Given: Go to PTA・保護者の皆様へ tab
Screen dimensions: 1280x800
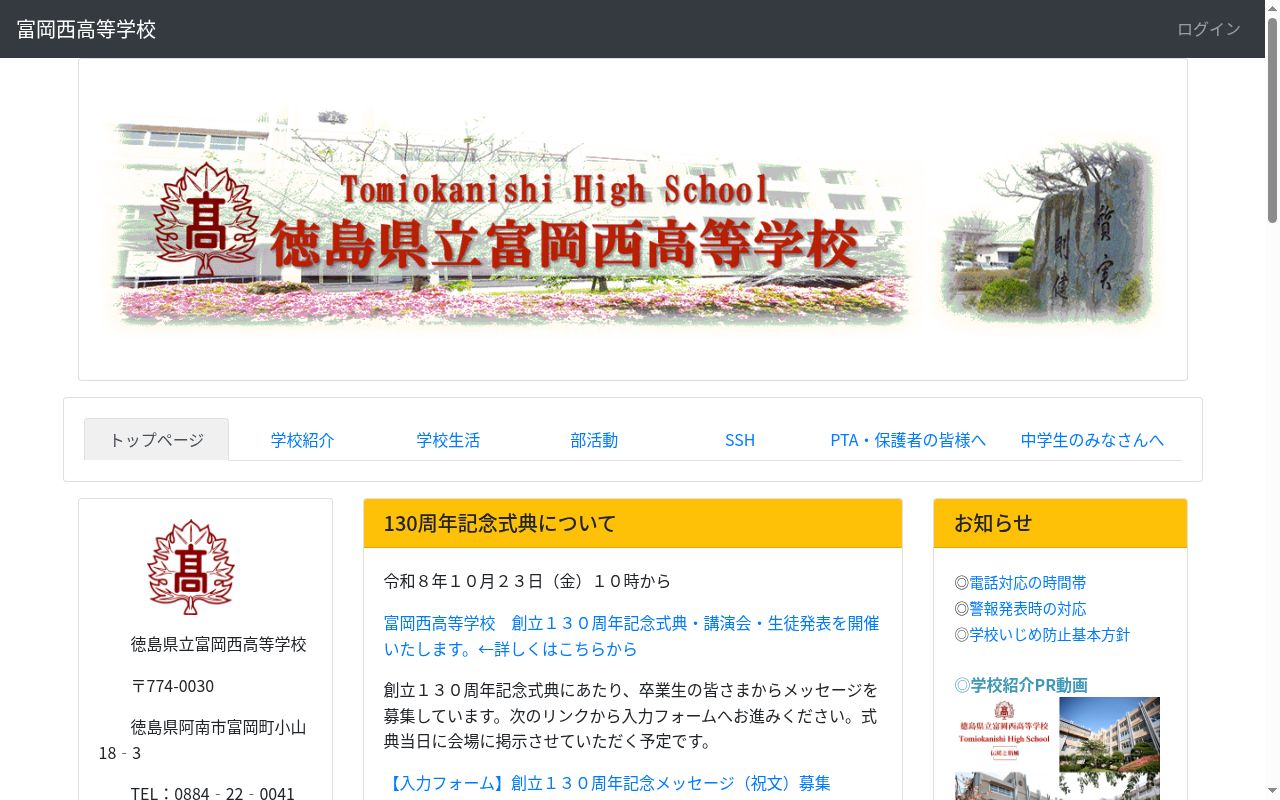Looking at the screenshot, I should [x=908, y=440].
